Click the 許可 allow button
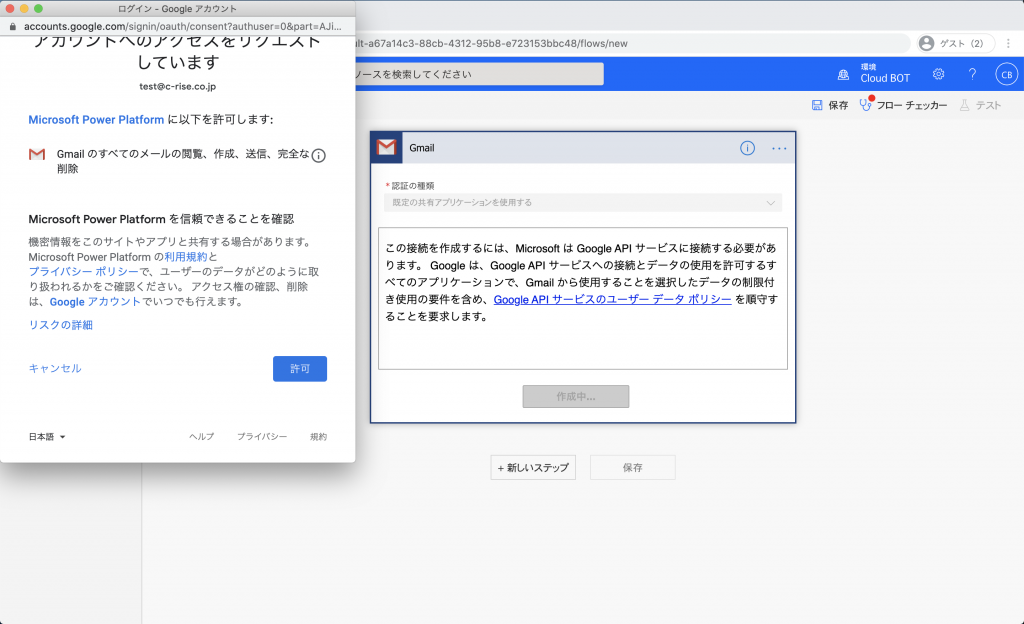1024x624 pixels. [x=300, y=369]
